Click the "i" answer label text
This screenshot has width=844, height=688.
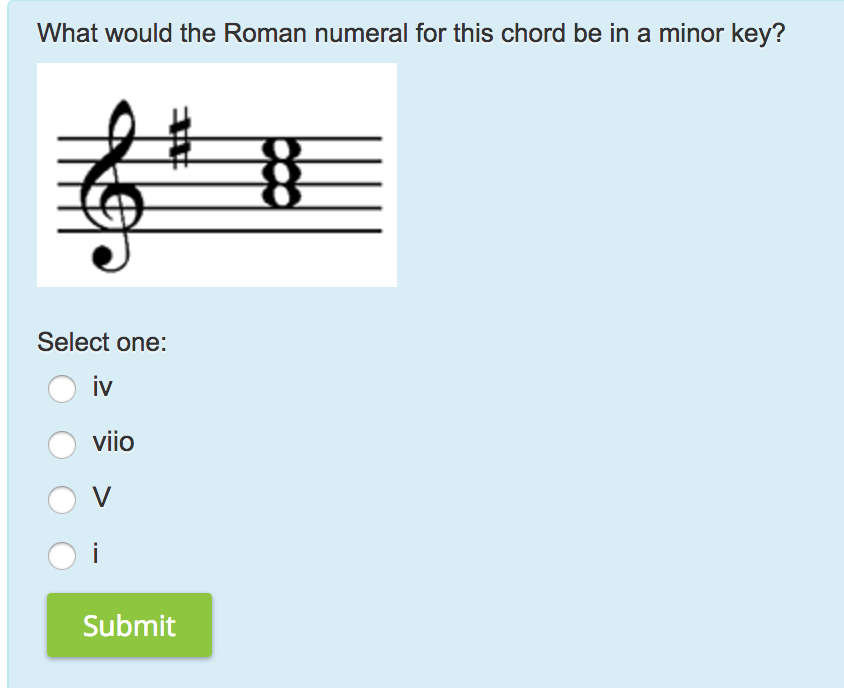(96, 553)
